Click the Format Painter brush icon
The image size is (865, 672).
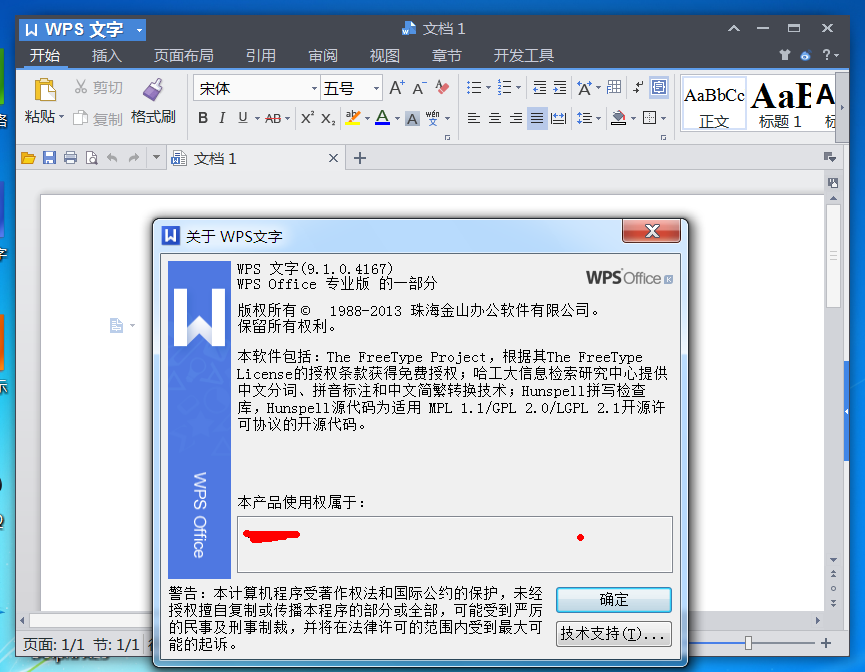coord(153,91)
